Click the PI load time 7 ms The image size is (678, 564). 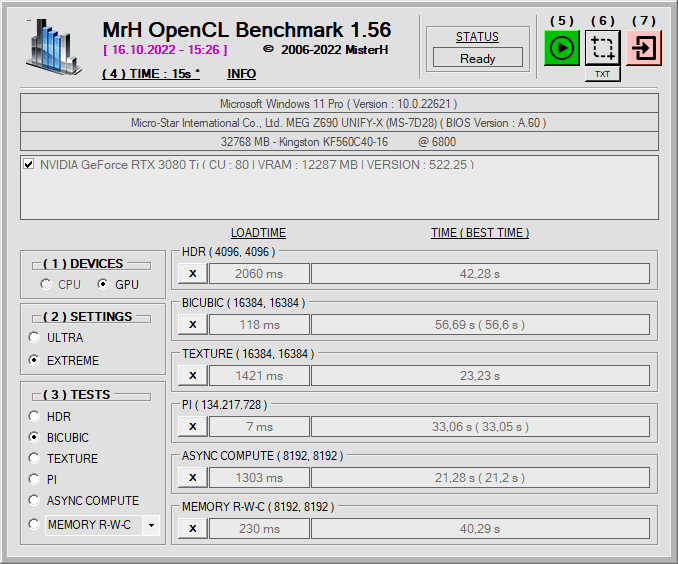click(259, 426)
